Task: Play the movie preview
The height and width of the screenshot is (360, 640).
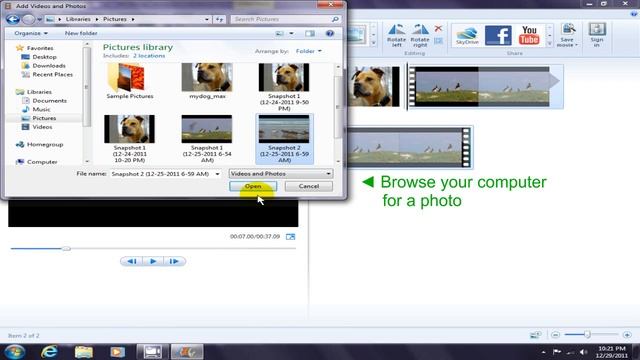Action: click(153, 261)
